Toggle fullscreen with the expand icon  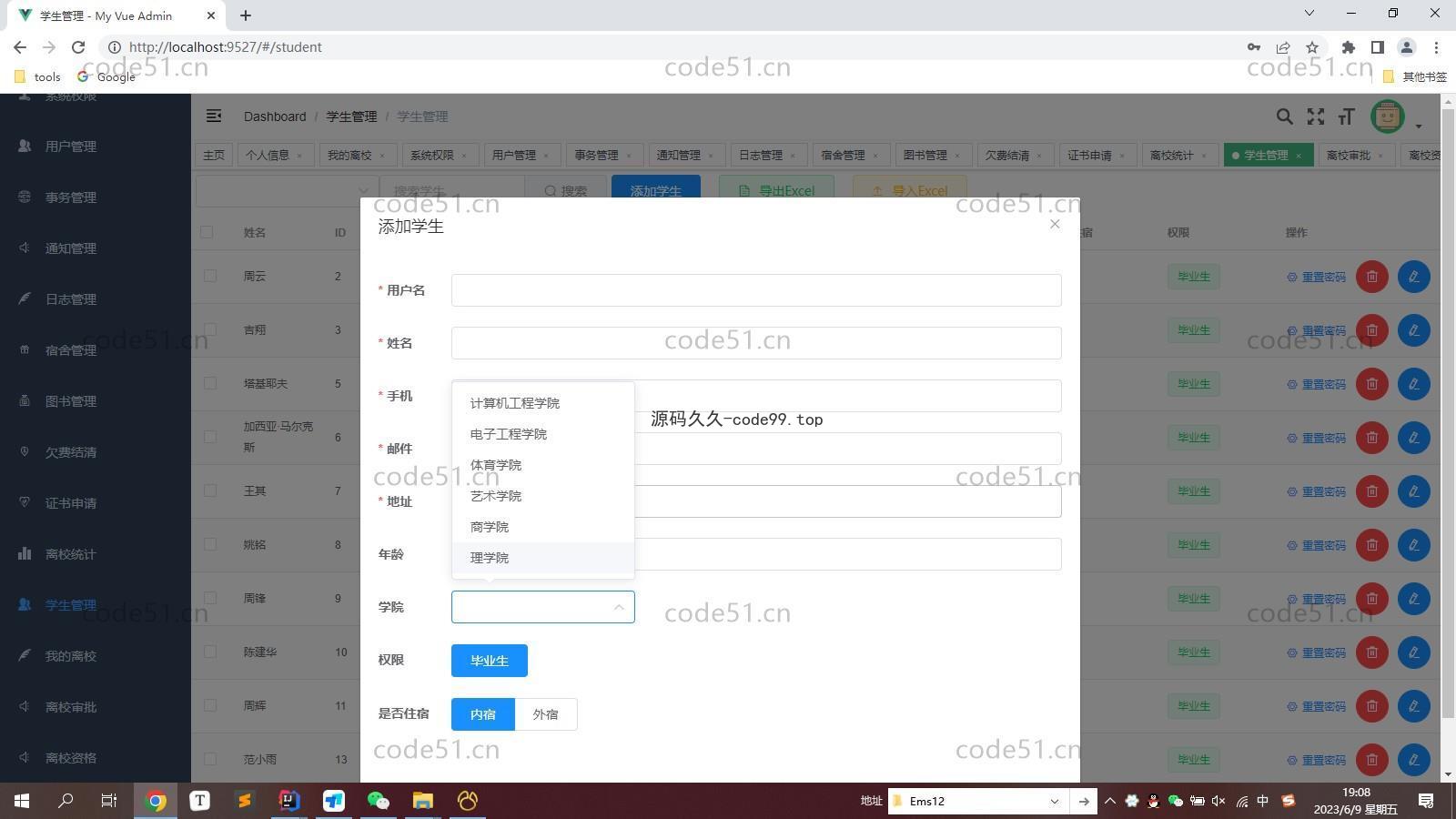[1316, 116]
